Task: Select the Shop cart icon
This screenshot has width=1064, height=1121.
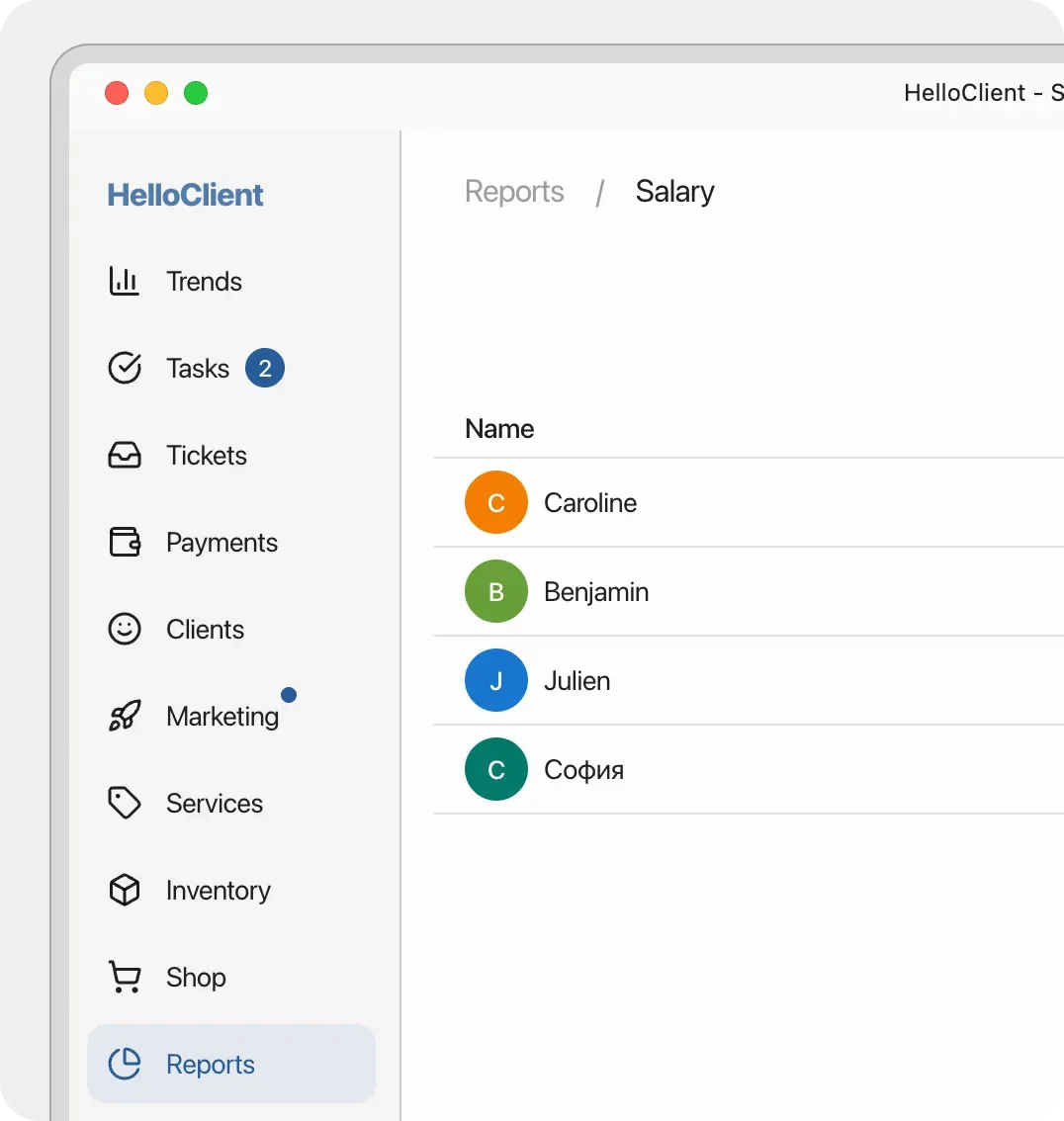Action: click(x=125, y=977)
